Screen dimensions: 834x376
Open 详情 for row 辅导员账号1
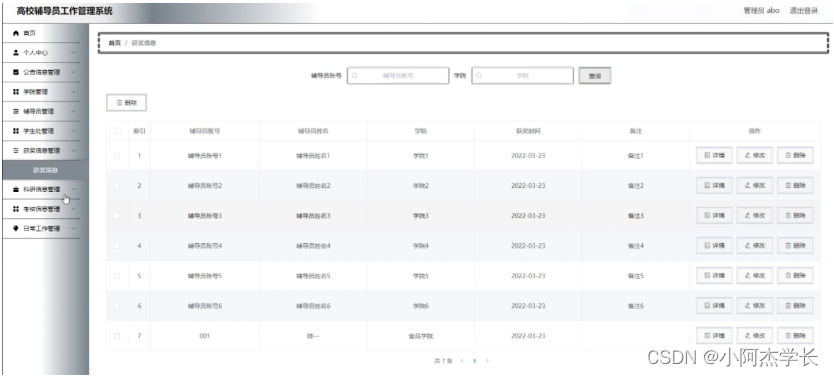[714, 156]
